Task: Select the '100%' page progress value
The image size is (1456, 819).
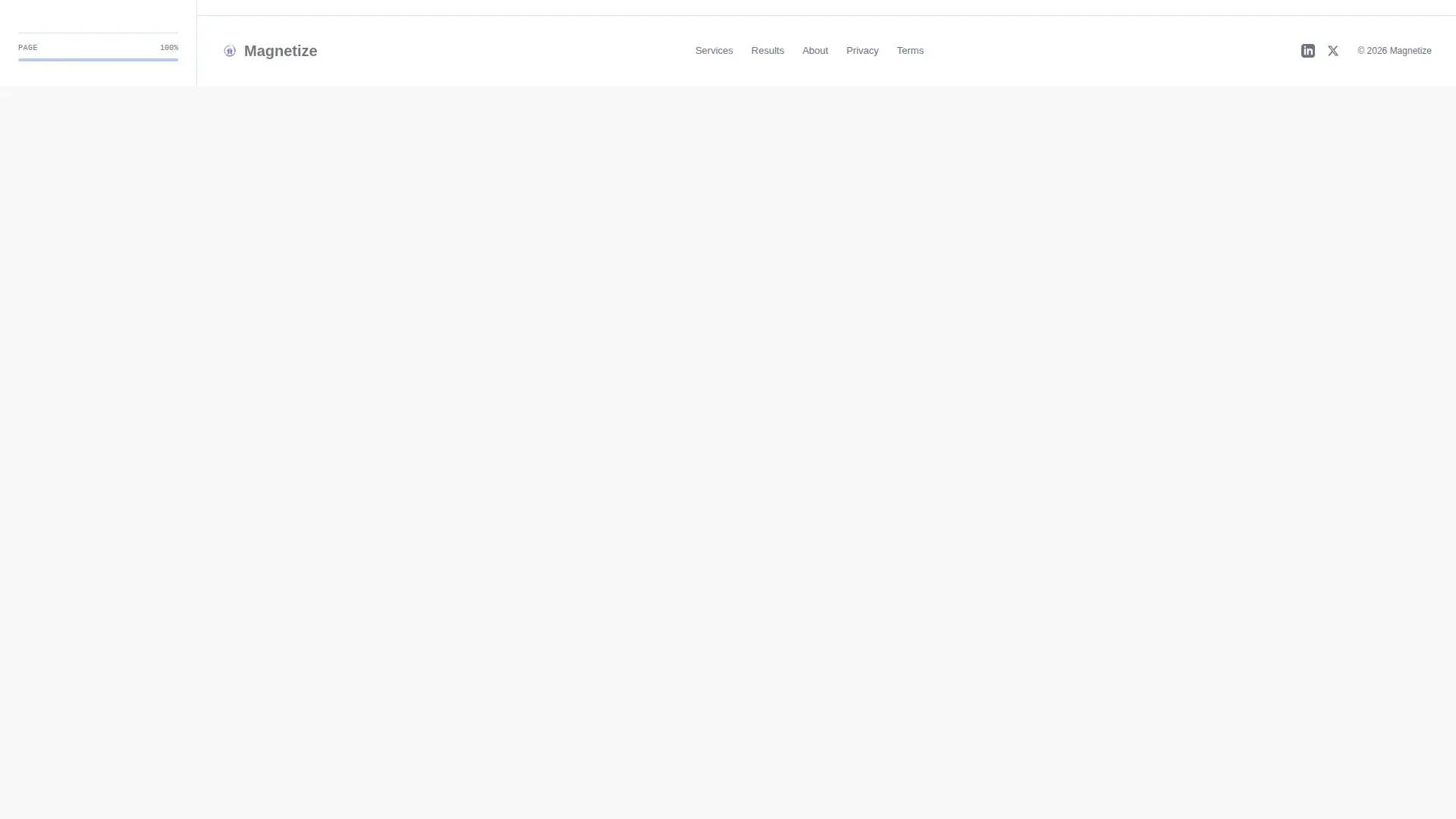Action: coord(169,48)
